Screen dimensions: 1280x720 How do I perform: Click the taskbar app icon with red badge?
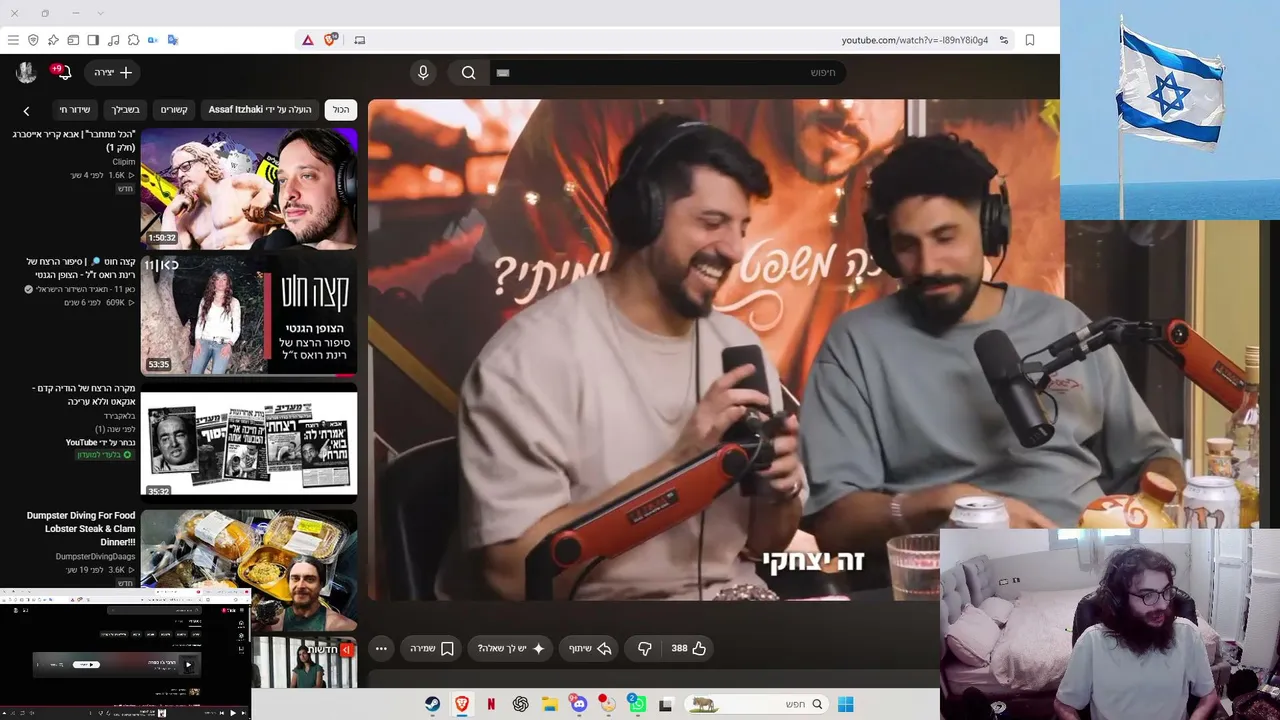pyautogui.click(x=607, y=704)
